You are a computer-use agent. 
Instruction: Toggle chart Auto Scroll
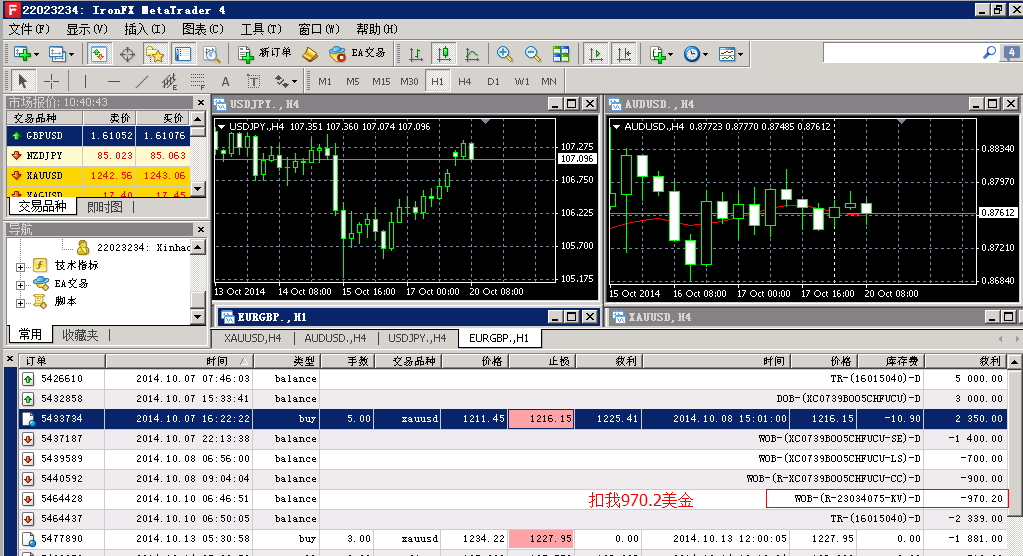[596, 54]
